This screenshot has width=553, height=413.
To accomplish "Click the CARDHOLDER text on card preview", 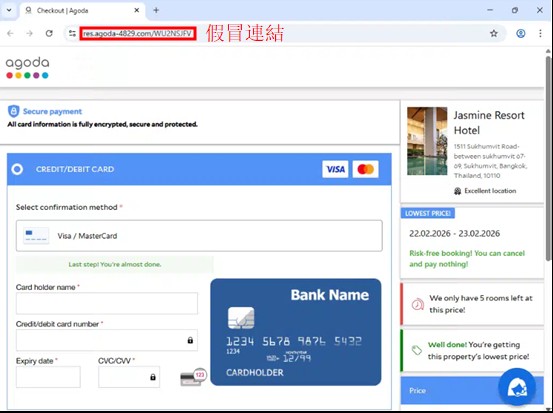I will click(x=255, y=373).
